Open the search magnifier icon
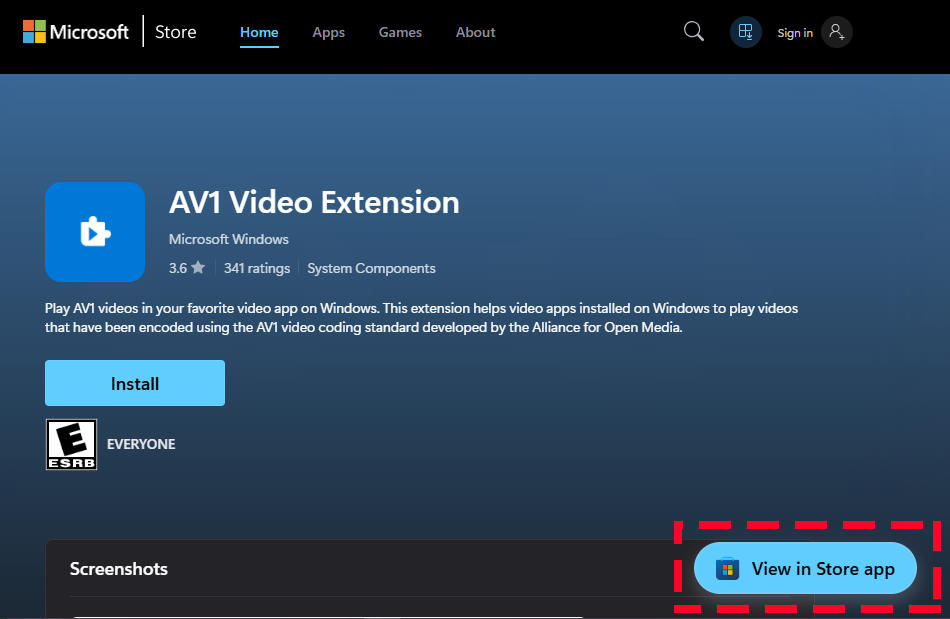This screenshot has height=619, width=950. pos(693,32)
